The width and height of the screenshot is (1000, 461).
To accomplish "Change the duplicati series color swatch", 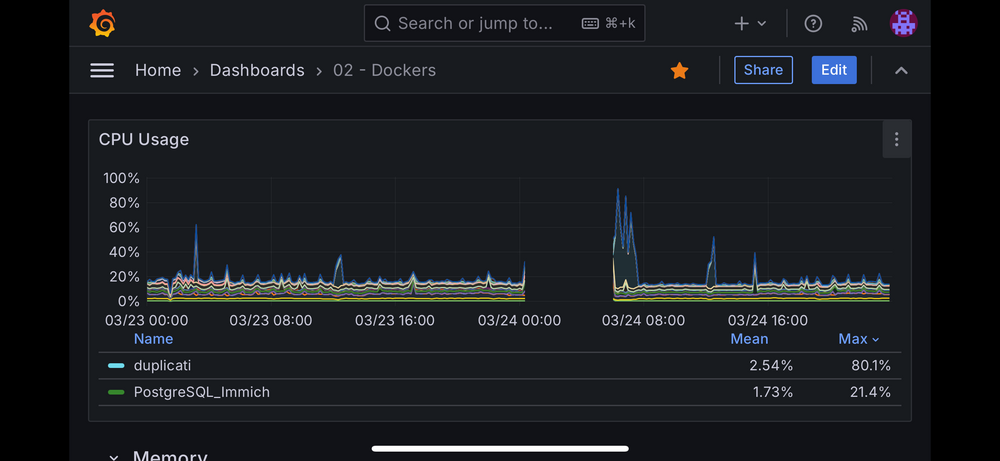I will pyautogui.click(x=116, y=365).
